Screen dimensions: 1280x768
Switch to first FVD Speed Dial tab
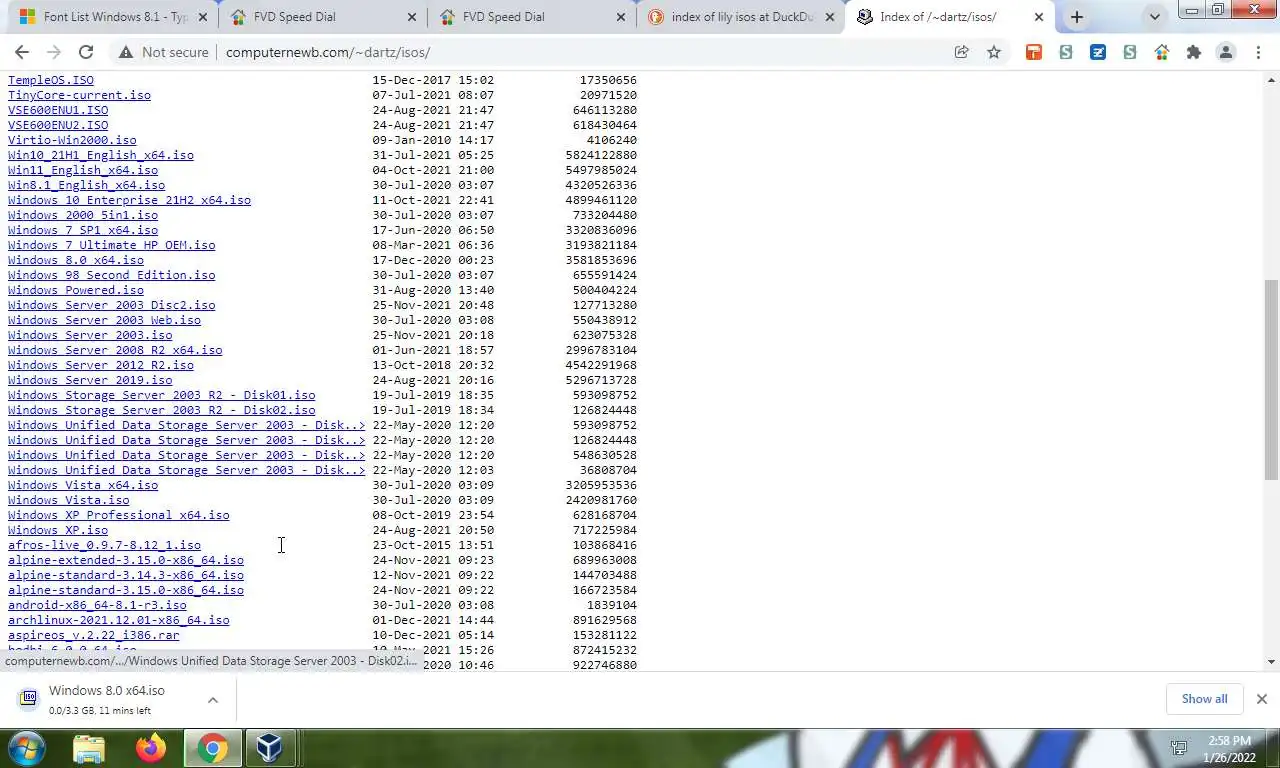tap(322, 17)
